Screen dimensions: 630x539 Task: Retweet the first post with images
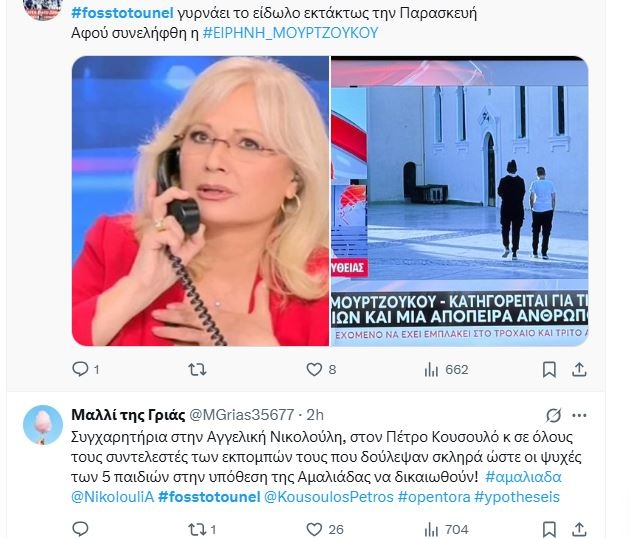(x=197, y=369)
